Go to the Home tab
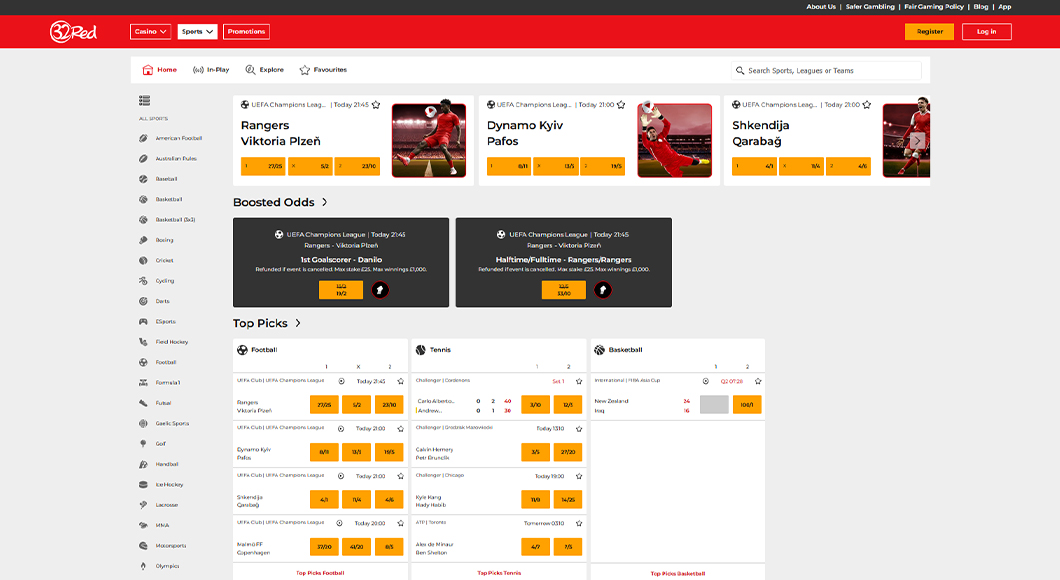The width and height of the screenshot is (1060, 580). pyautogui.click(x=160, y=70)
